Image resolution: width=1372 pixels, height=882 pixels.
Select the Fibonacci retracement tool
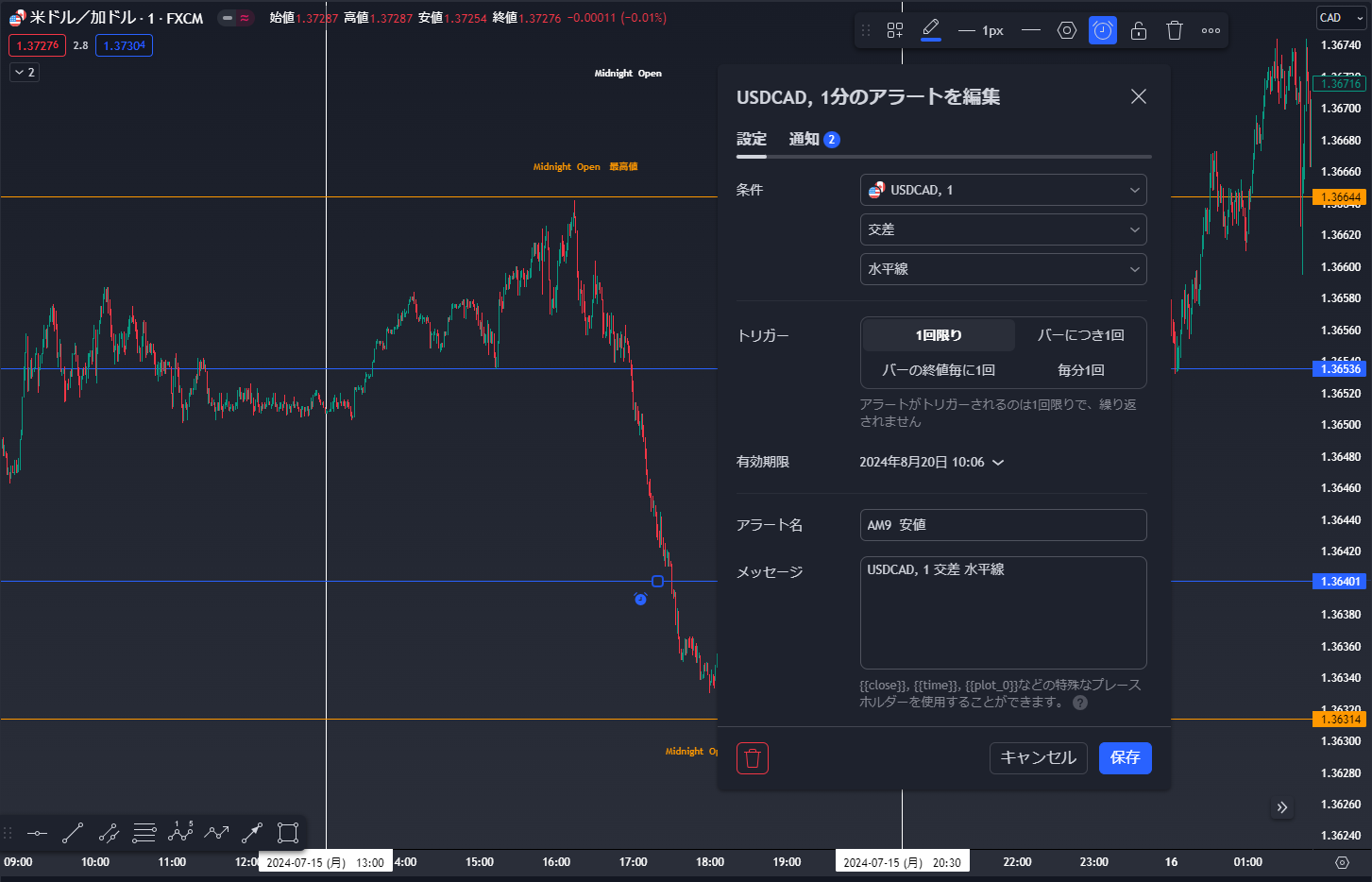[144, 833]
